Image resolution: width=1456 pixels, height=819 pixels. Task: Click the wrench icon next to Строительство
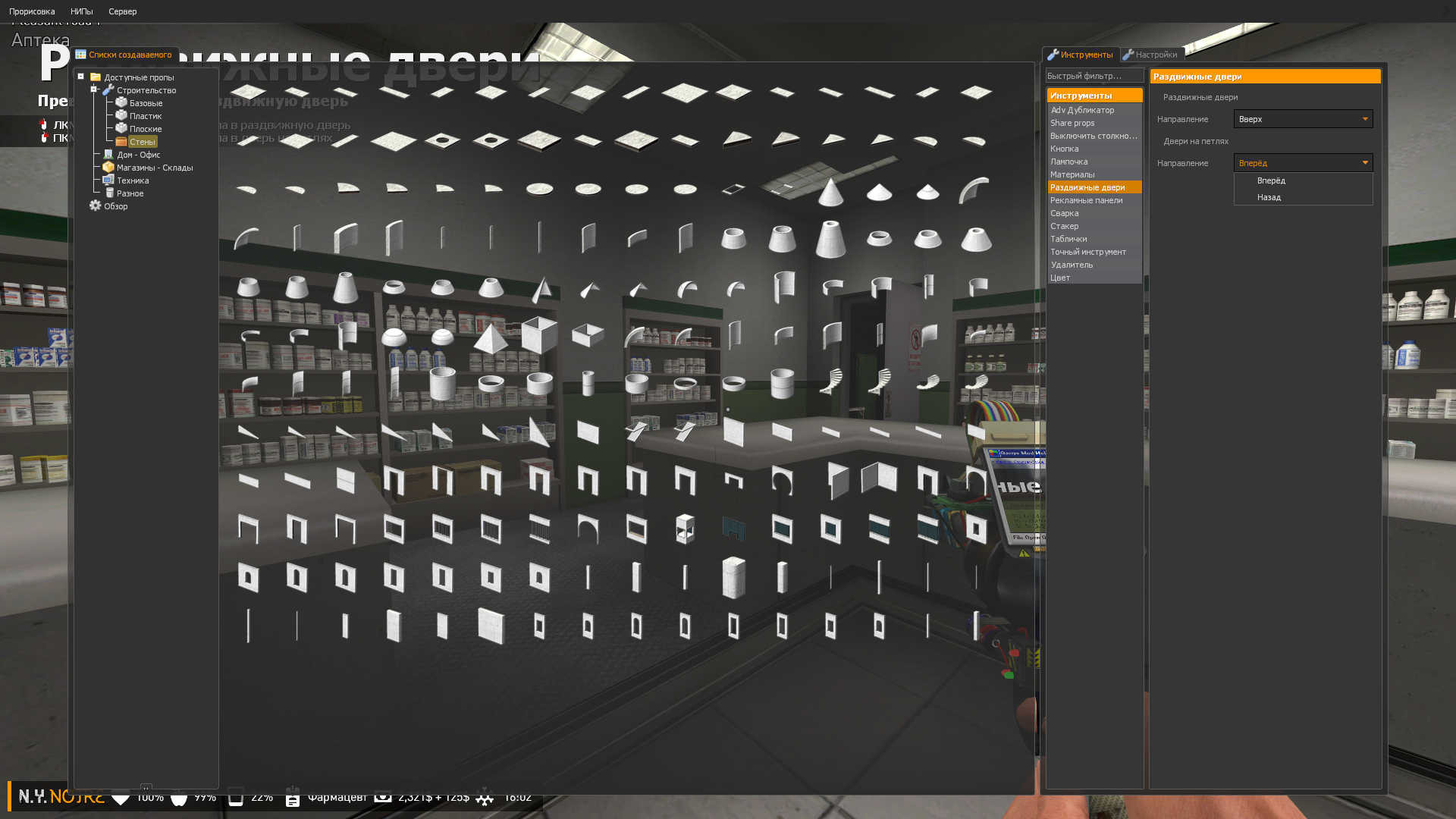tap(108, 89)
